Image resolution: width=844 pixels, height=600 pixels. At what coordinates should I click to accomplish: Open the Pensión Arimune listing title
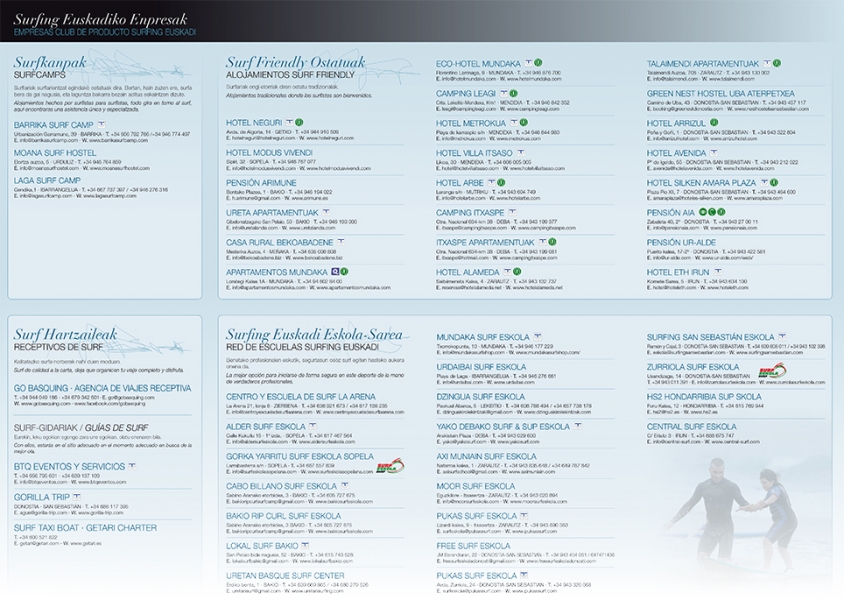(x=261, y=183)
